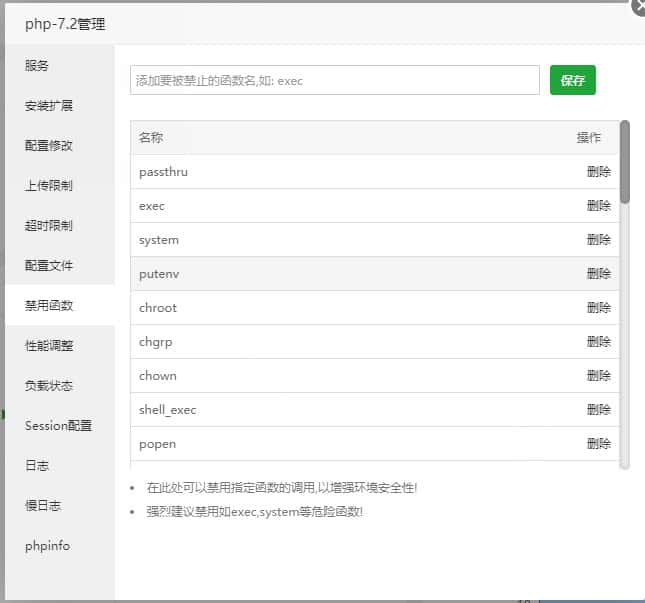645x603 pixels.
Task: Click the green 保存 button
Action: pyautogui.click(x=572, y=80)
